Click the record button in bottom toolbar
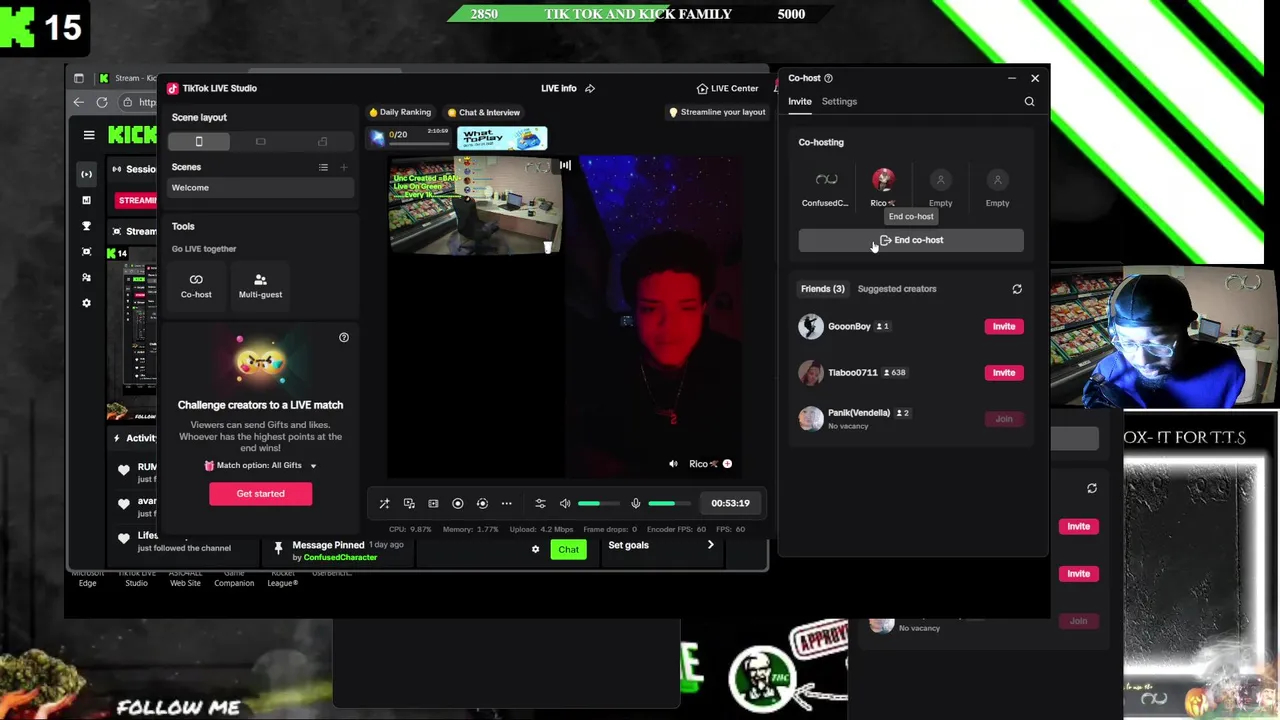Image resolution: width=1280 pixels, height=720 pixels. [x=457, y=503]
